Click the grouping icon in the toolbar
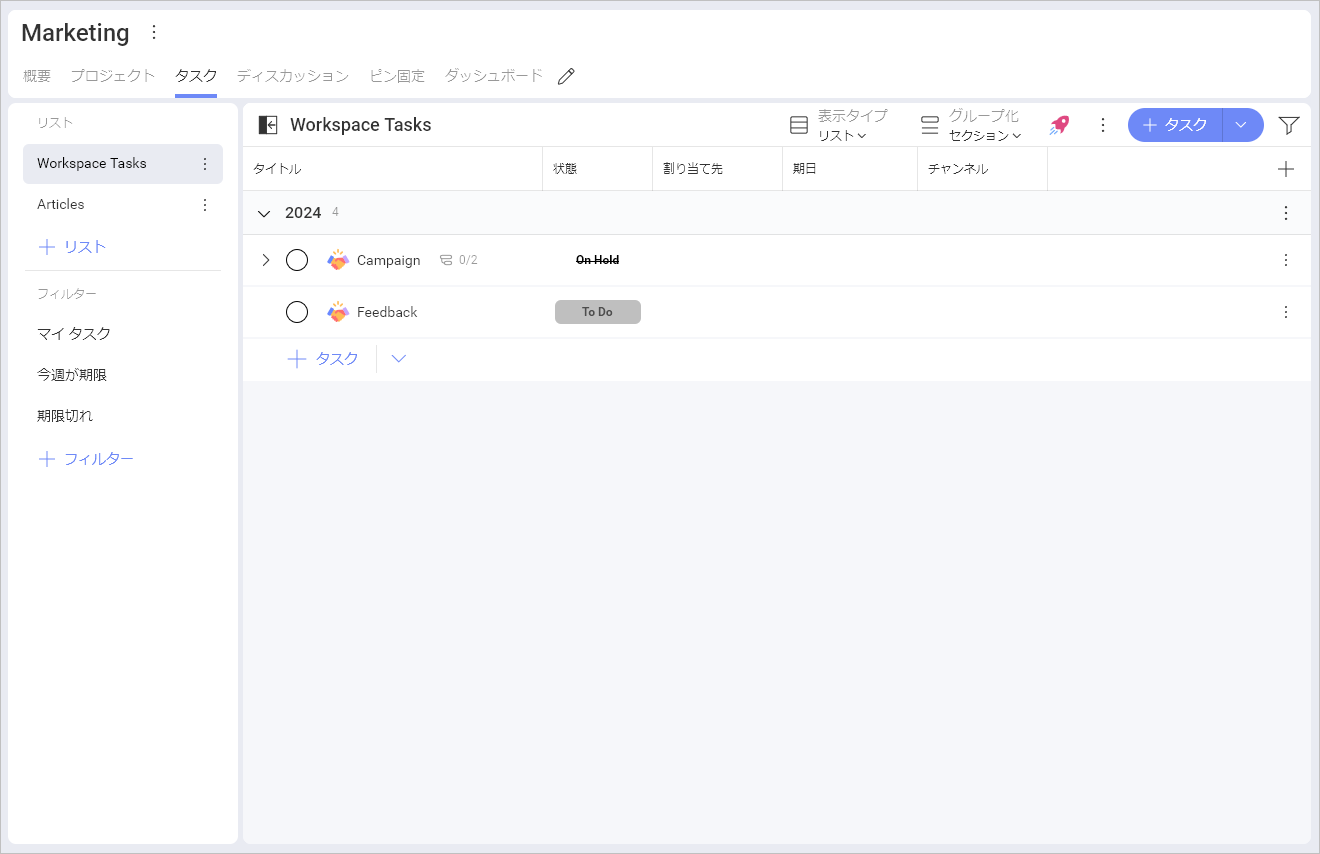This screenshot has width=1320, height=854. click(930, 125)
